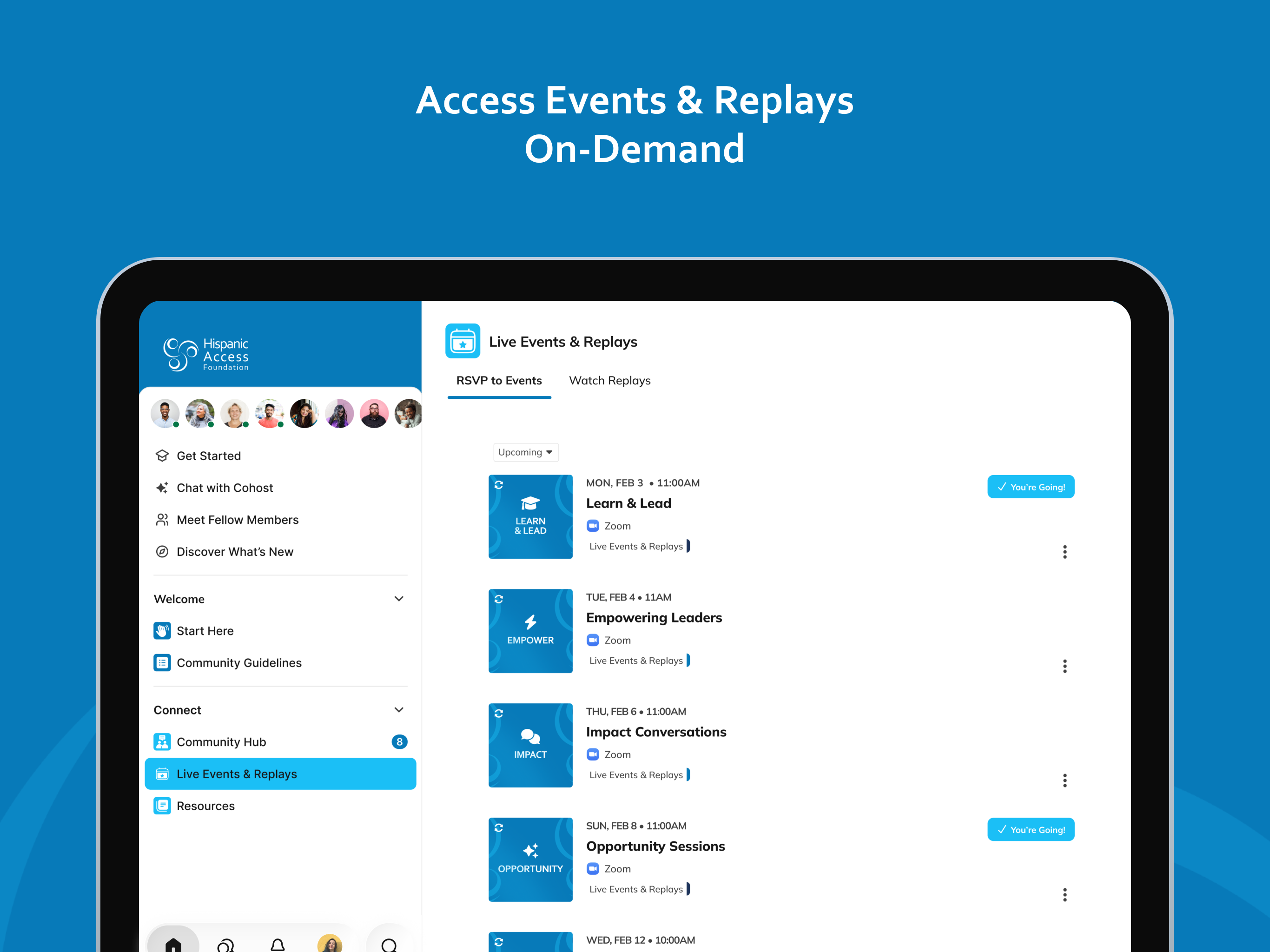The height and width of the screenshot is (952, 1270).
Task: Collapse the Welcome section chevron
Action: pyautogui.click(x=399, y=599)
